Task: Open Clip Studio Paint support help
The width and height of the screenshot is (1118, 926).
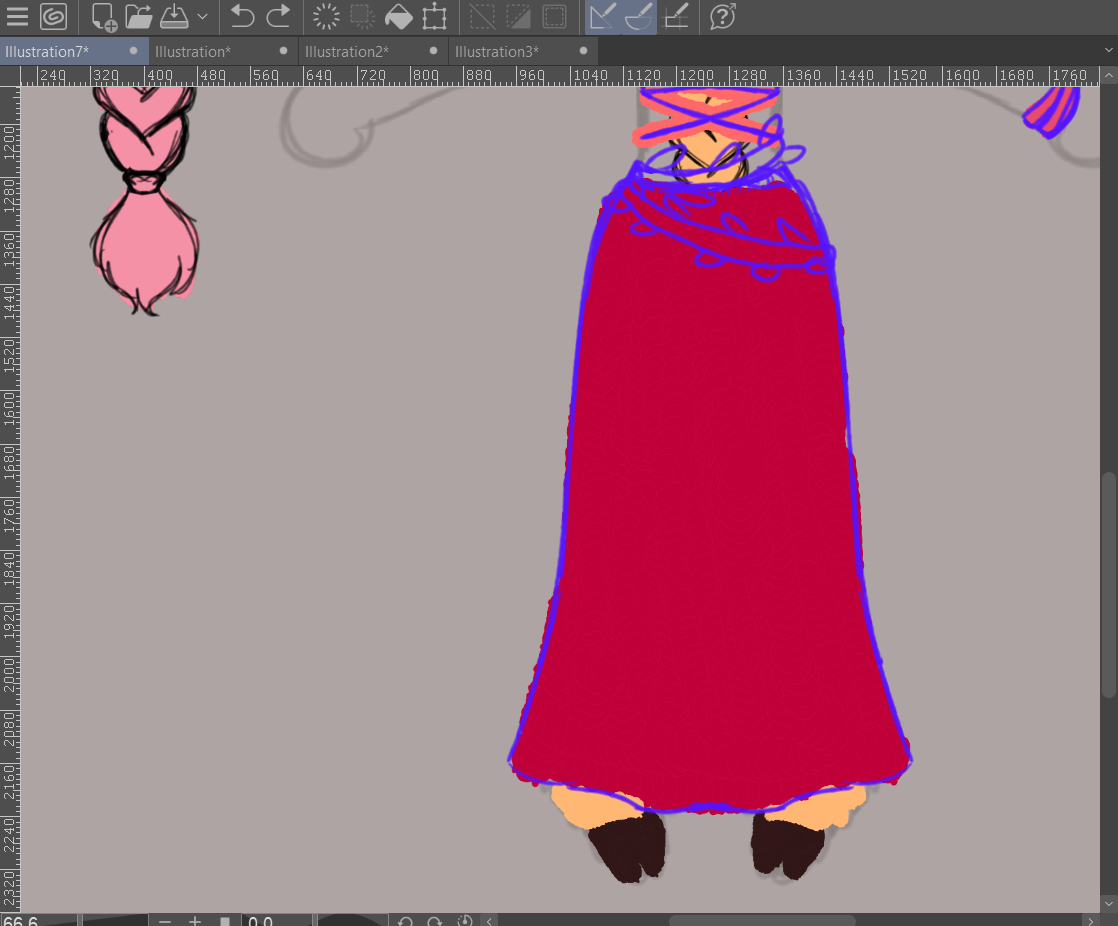Action: click(x=722, y=17)
